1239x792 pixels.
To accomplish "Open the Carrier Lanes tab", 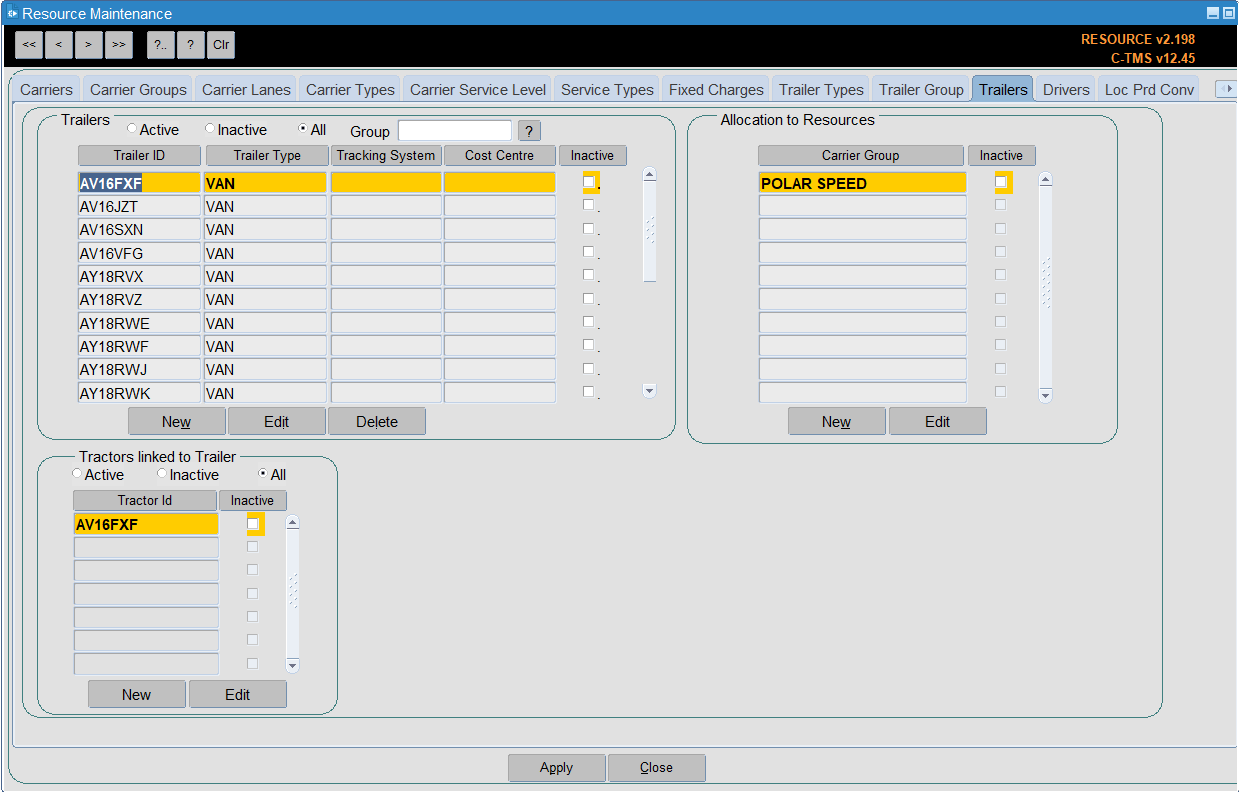I will pos(246,89).
